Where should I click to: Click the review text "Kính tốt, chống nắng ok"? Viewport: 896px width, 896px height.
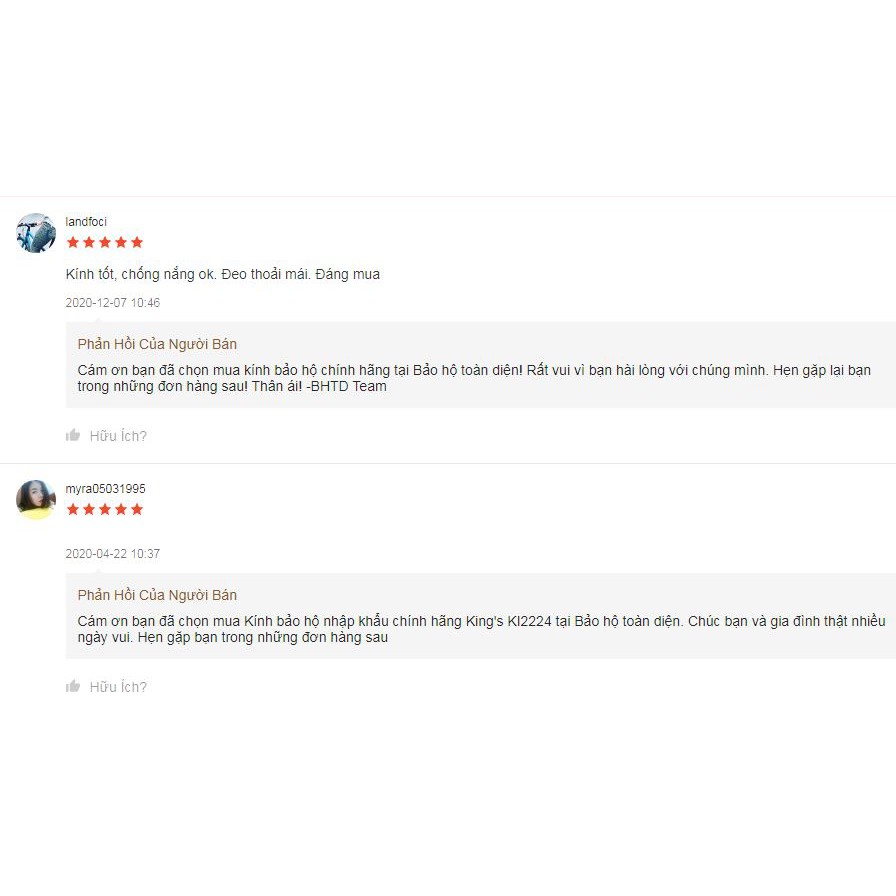pyautogui.click(x=222, y=274)
